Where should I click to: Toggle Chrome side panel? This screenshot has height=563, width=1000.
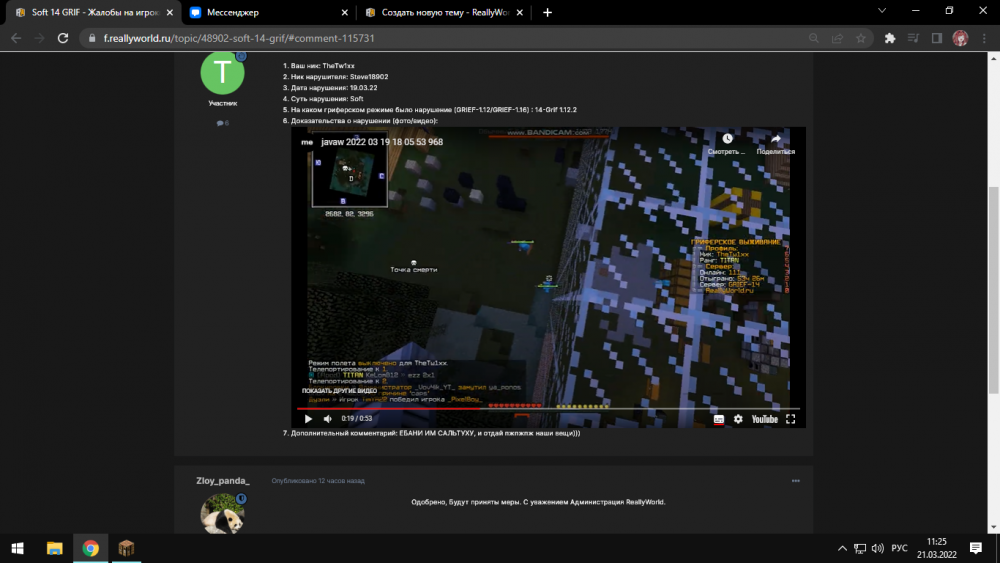(937, 38)
